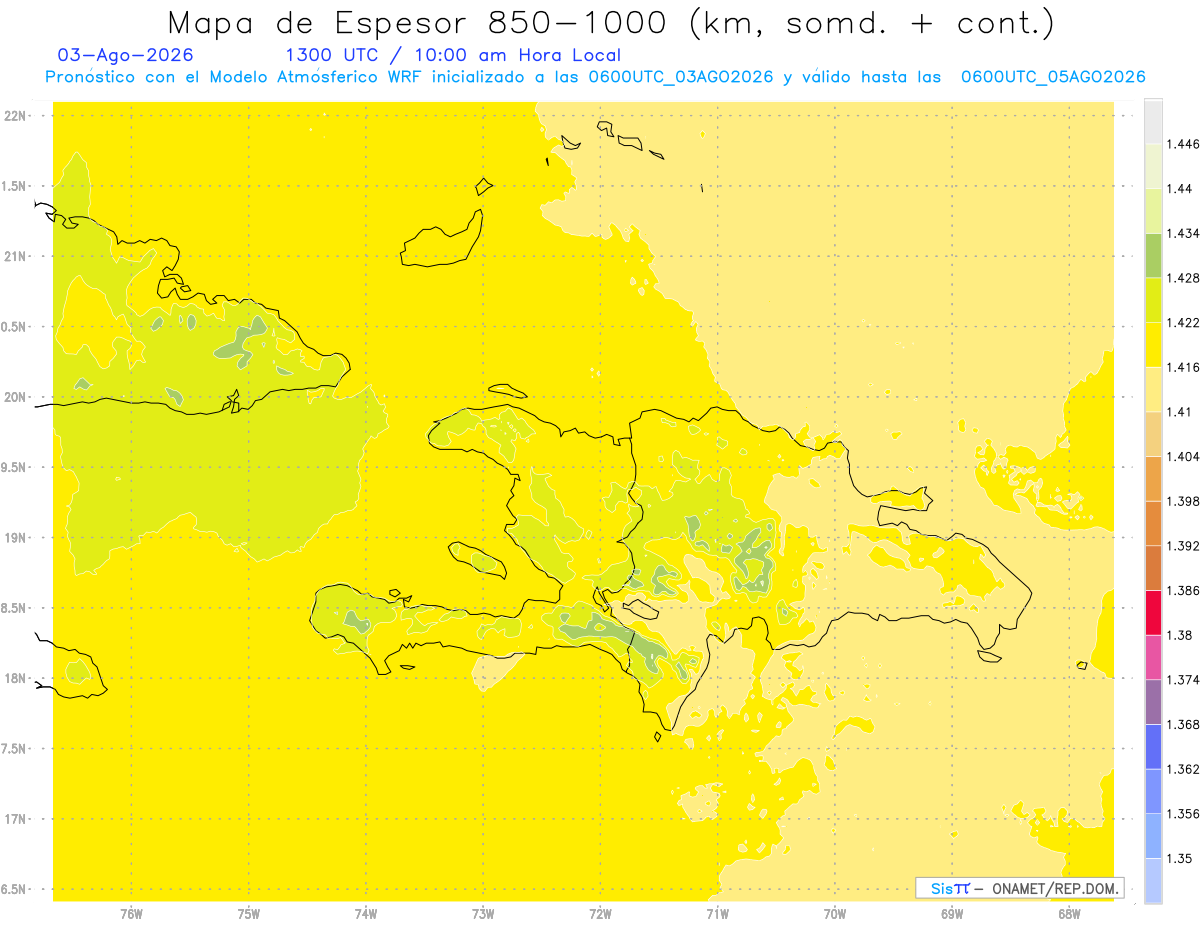
Task: Click the longitude label 76W
Action: pyautogui.click(x=132, y=914)
